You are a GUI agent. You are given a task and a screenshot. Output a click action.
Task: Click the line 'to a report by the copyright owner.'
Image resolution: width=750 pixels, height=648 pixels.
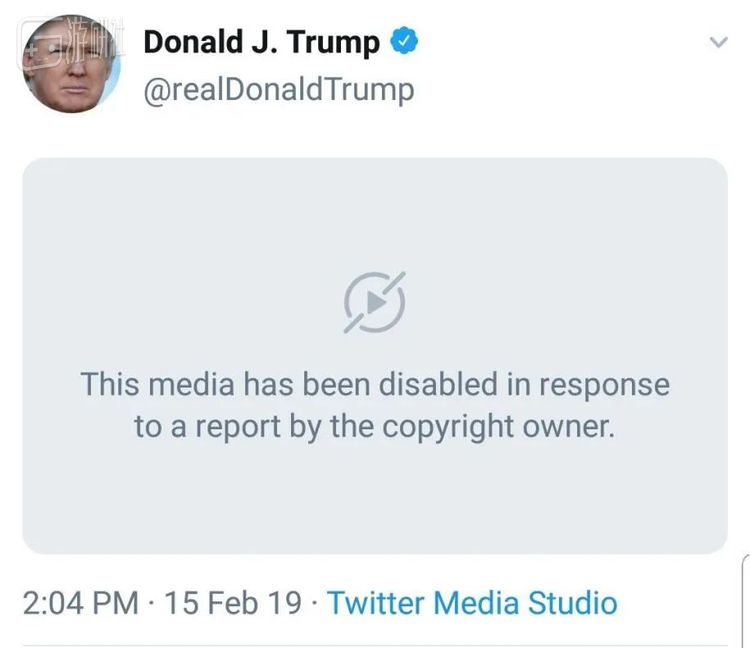pos(375,427)
